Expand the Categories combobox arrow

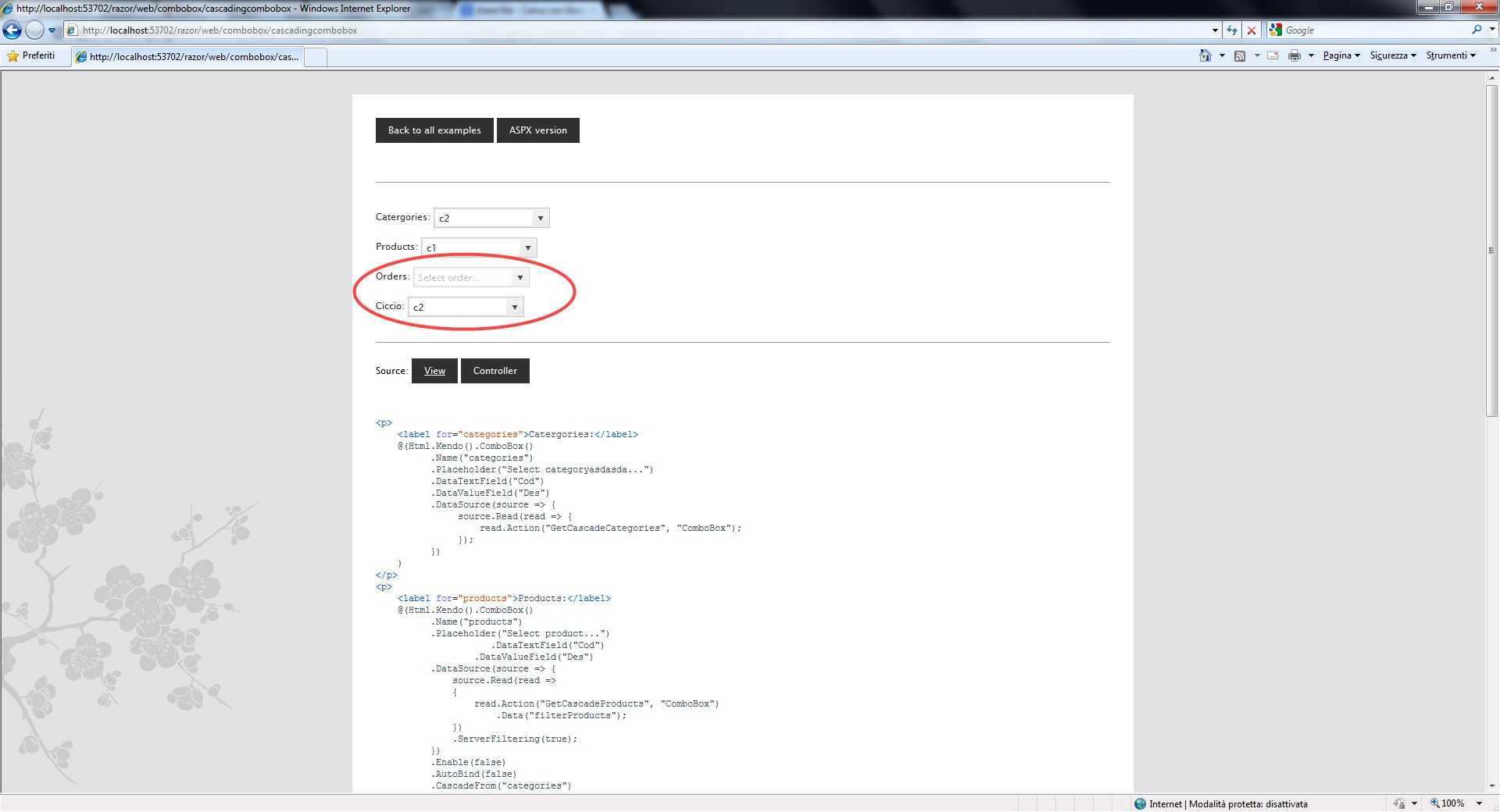(541, 218)
